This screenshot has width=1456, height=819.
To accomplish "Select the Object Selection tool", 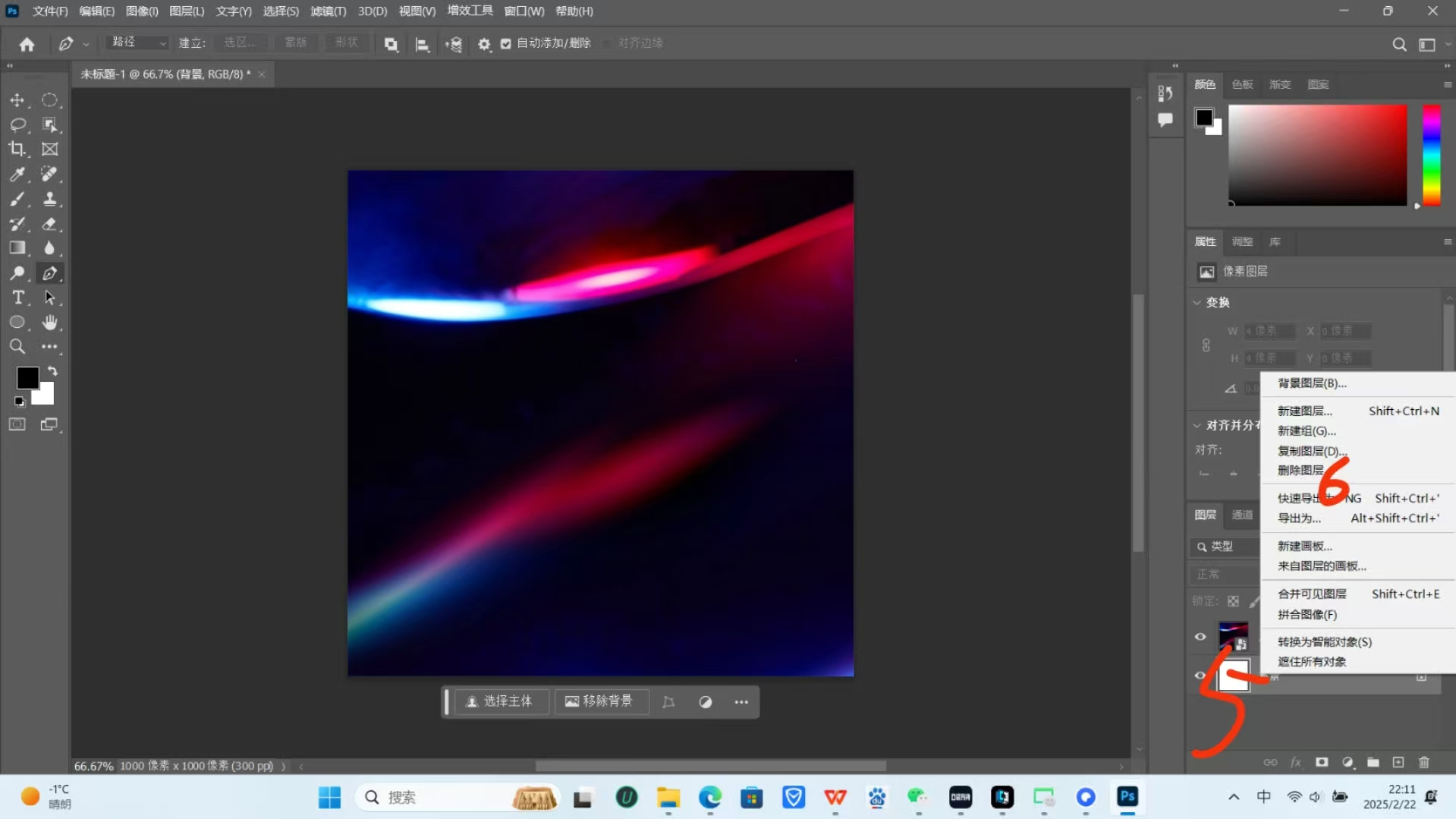I will (x=49, y=124).
